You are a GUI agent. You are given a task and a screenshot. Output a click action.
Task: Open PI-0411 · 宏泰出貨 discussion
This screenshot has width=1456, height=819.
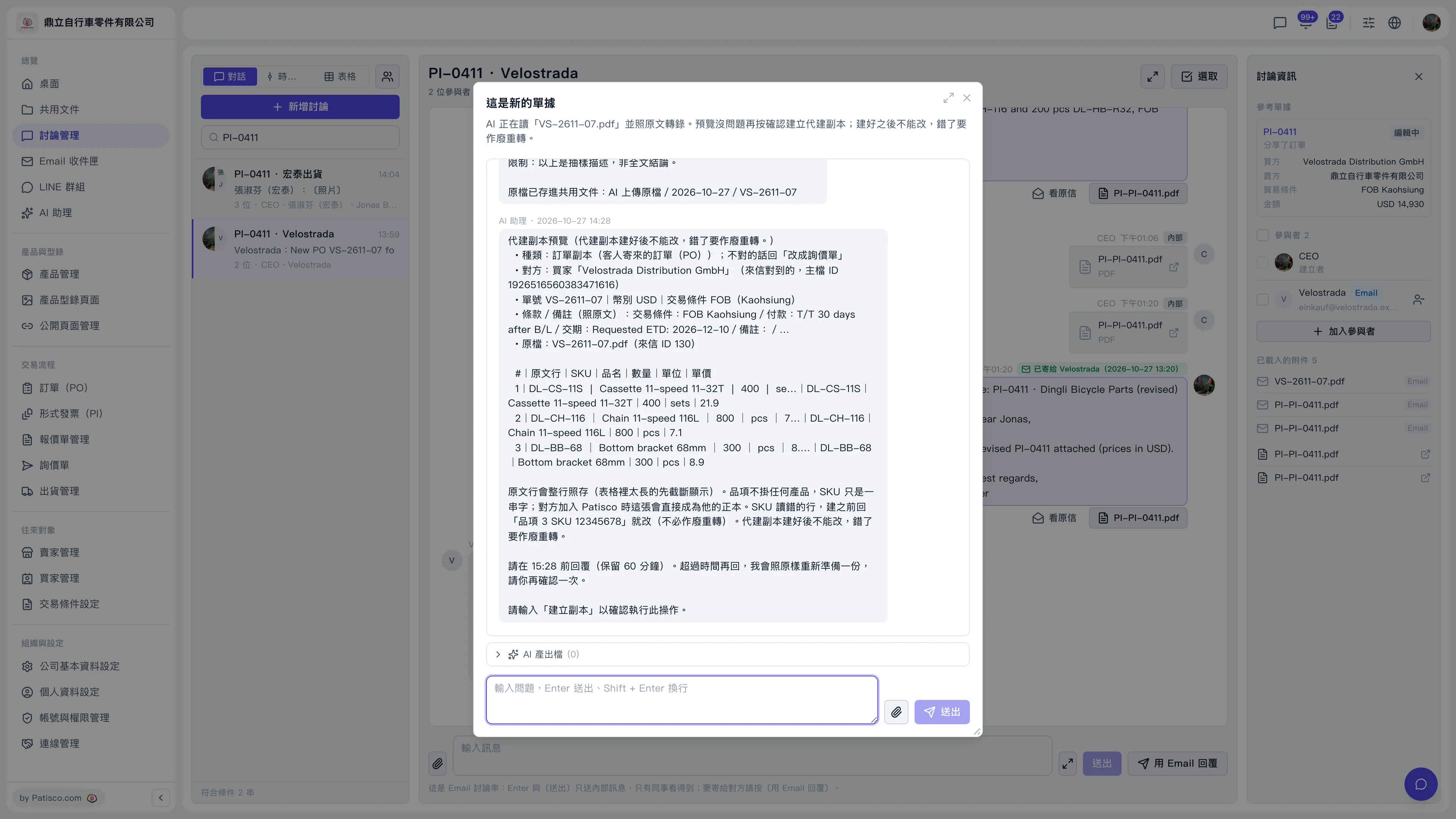[300, 189]
